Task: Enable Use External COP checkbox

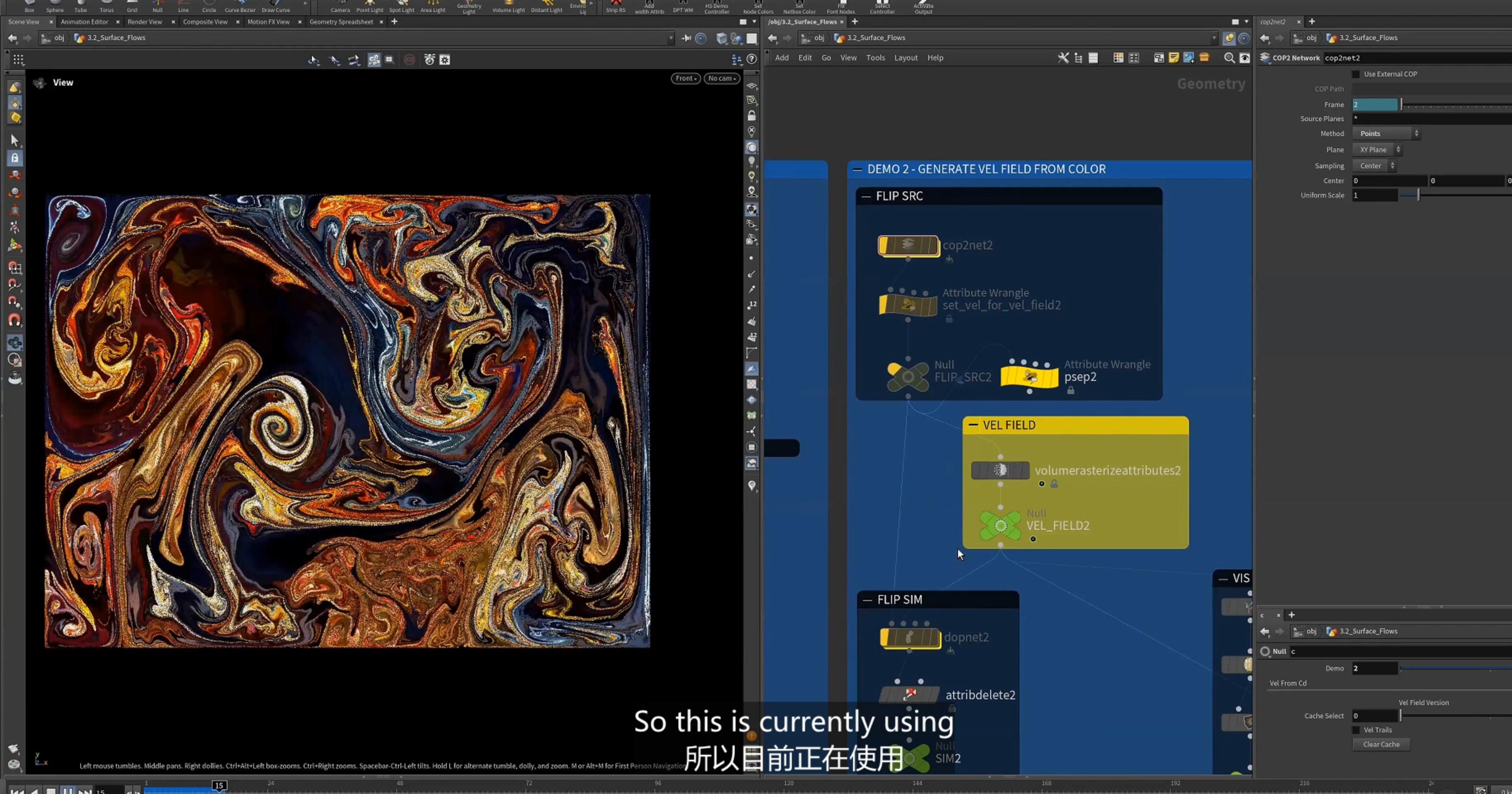Action: click(x=1355, y=74)
